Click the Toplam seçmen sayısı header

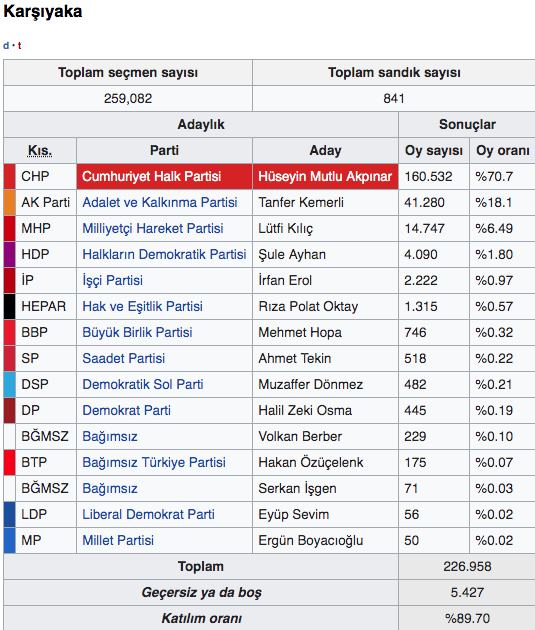(128, 73)
